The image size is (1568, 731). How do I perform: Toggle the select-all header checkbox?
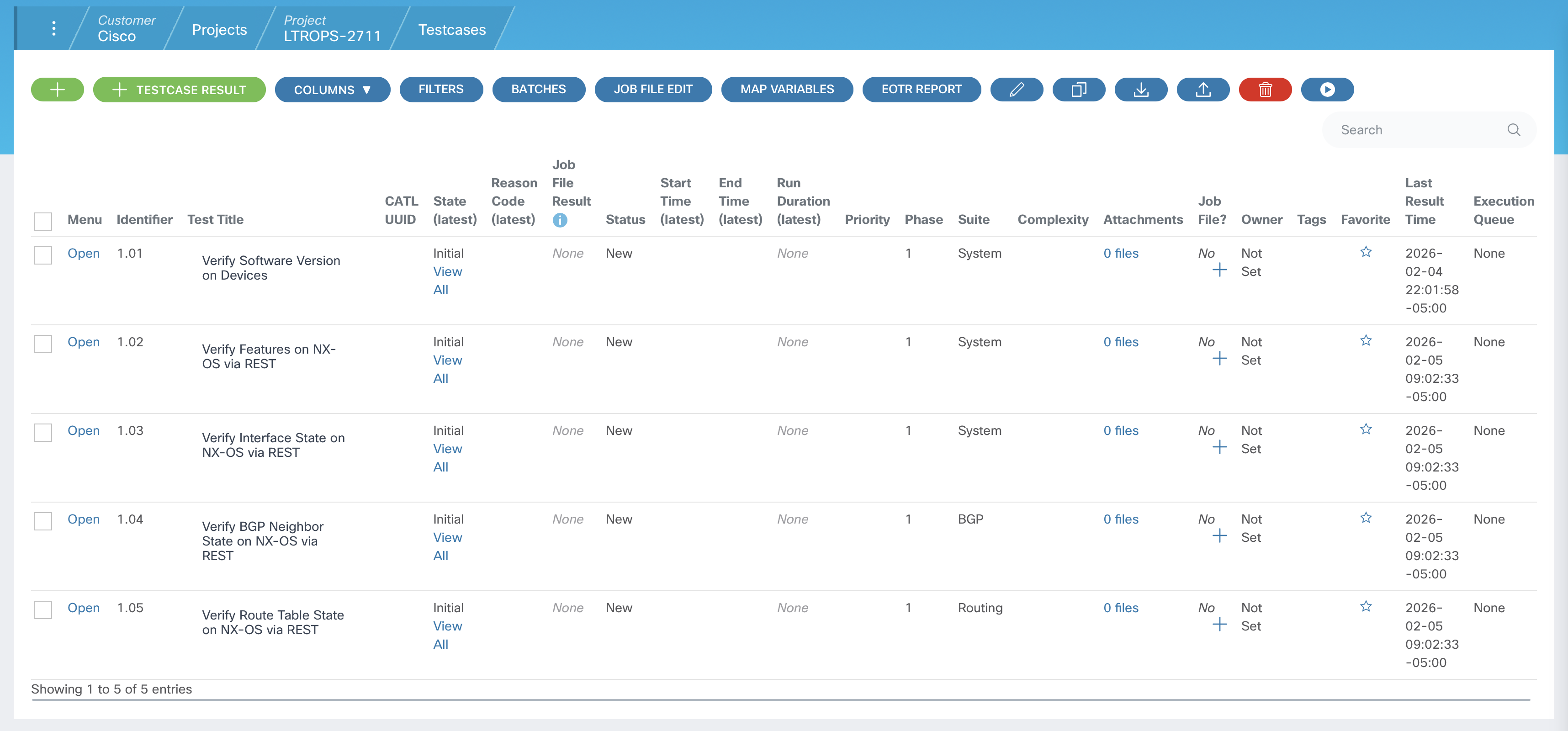pos(42,221)
